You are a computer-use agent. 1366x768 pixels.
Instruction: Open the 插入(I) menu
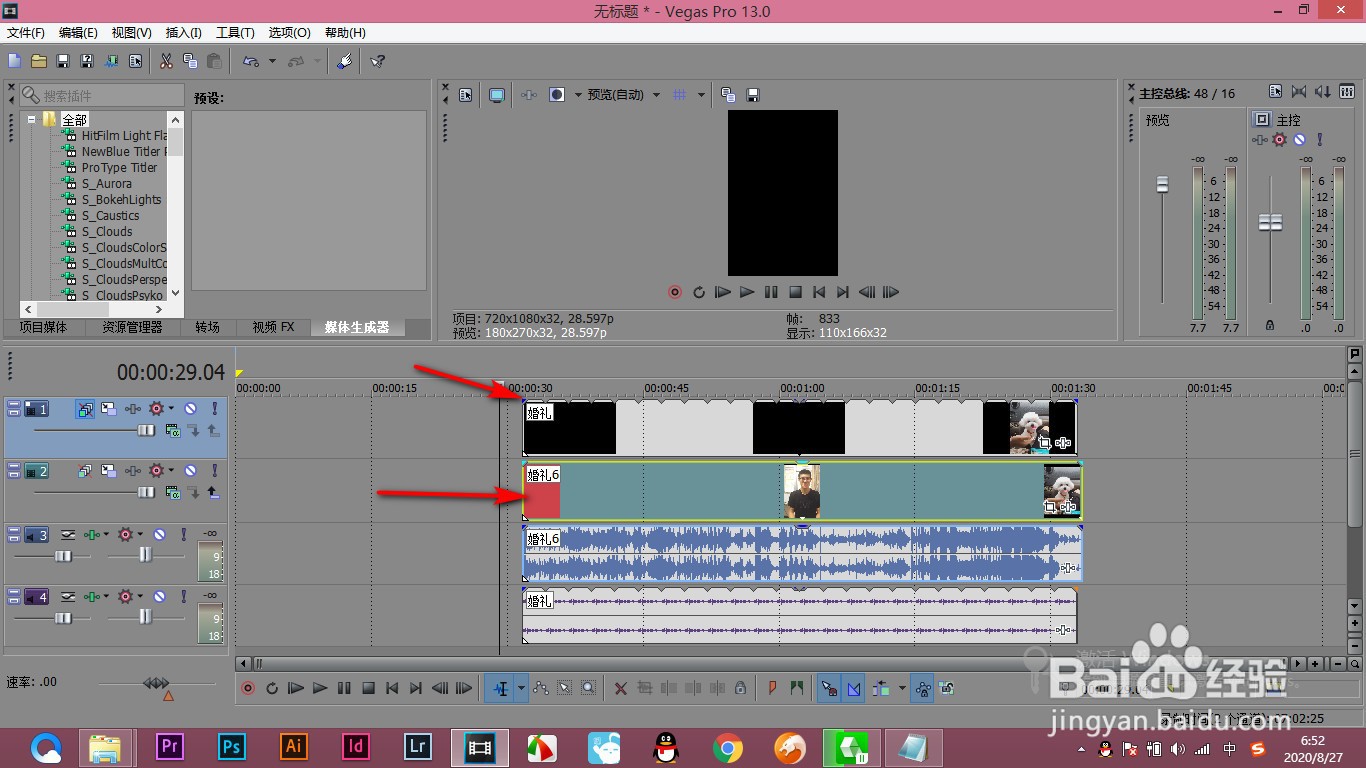(183, 33)
